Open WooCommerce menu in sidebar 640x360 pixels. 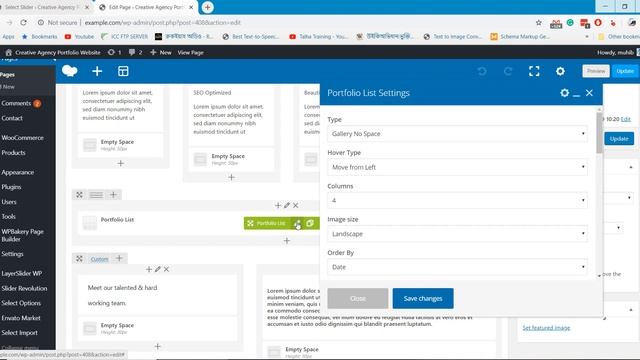click(22, 138)
